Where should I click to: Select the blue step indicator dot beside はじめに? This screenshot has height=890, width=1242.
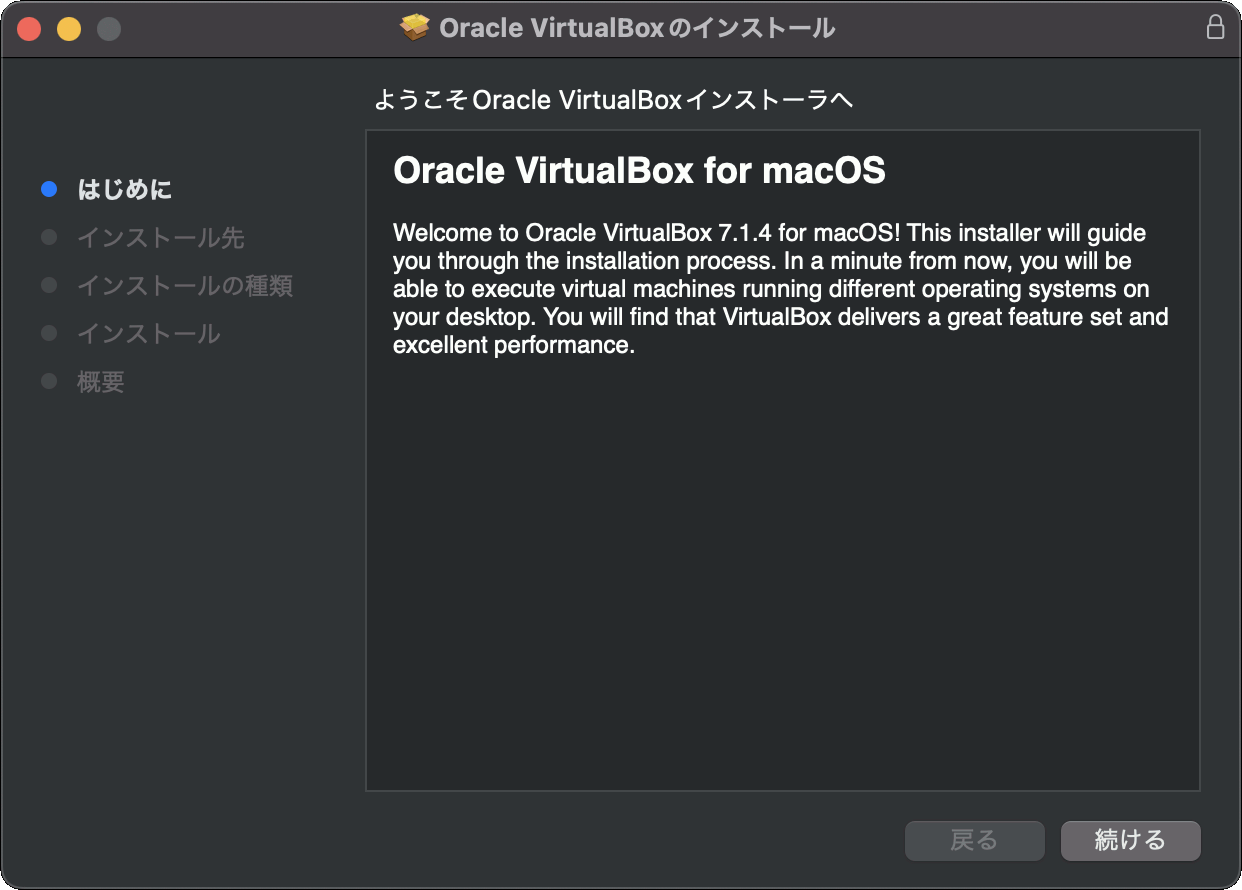[48, 189]
